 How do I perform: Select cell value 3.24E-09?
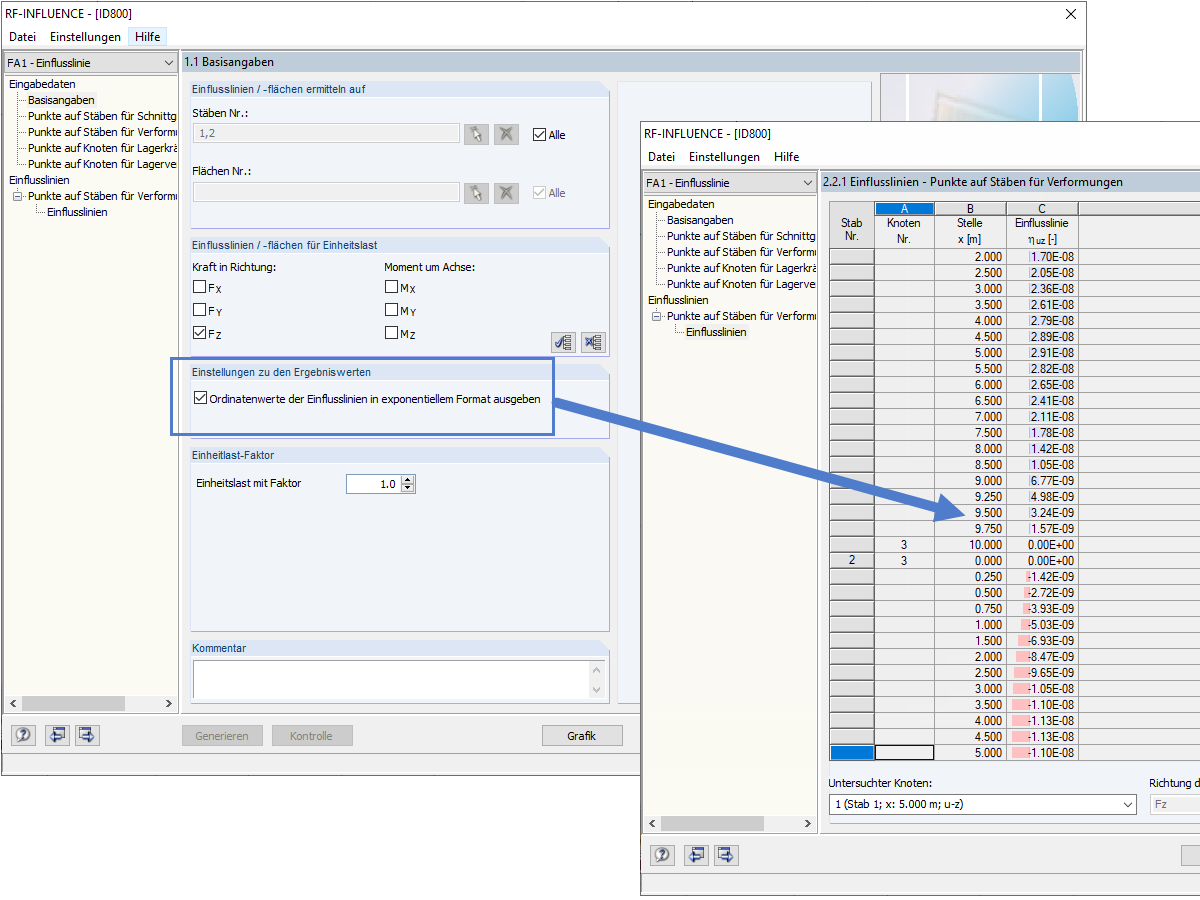coord(1042,513)
